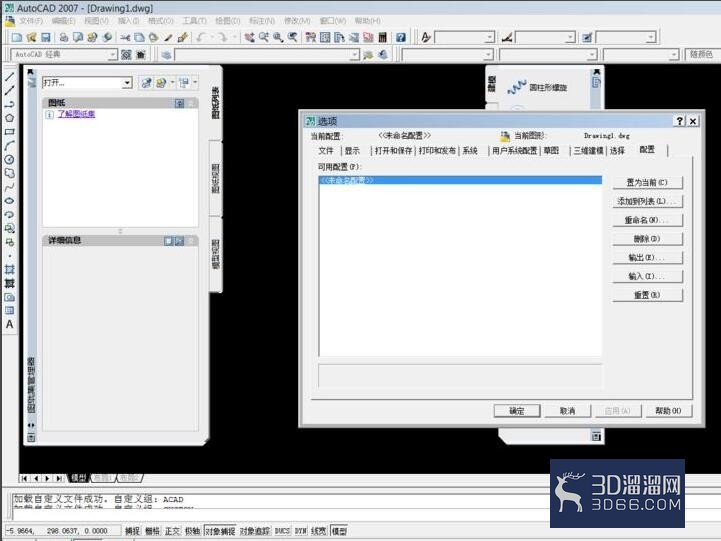Undo the last action with the Undo arrow

[200, 37]
